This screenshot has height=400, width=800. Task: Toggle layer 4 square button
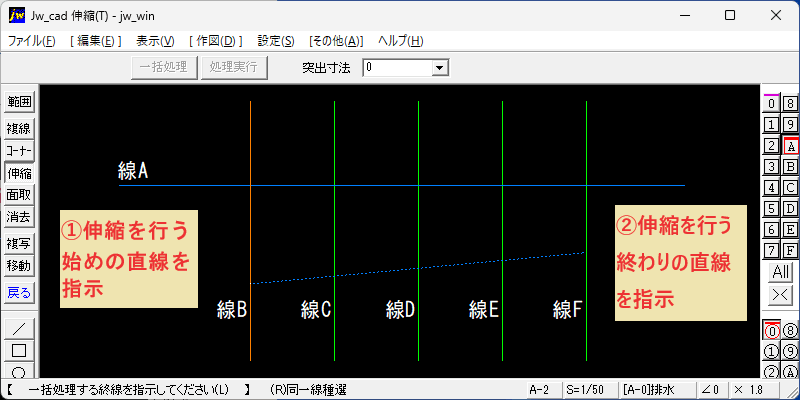point(771,188)
